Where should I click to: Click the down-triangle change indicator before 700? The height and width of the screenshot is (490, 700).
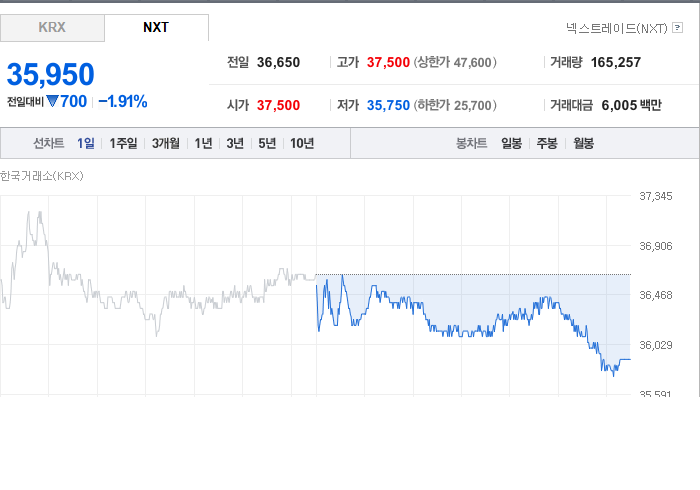pyautogui.click(x=53, y=102)
